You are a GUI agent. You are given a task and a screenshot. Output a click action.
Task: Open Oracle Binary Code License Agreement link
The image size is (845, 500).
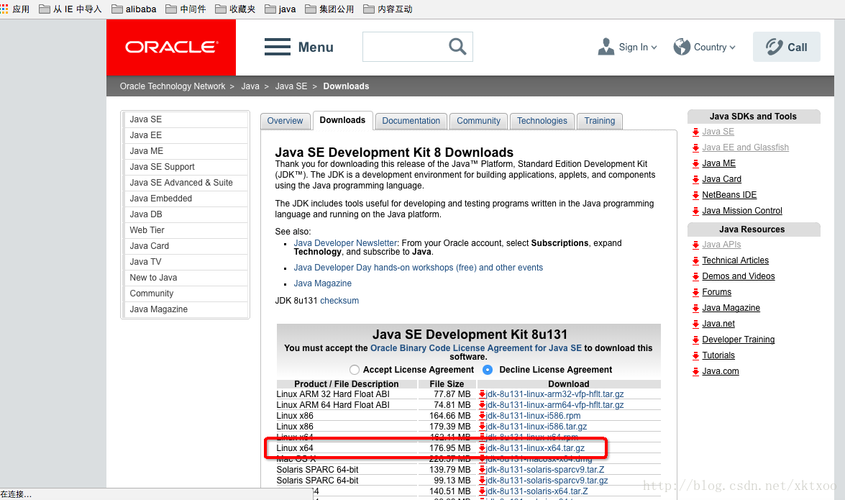[476, 348]
